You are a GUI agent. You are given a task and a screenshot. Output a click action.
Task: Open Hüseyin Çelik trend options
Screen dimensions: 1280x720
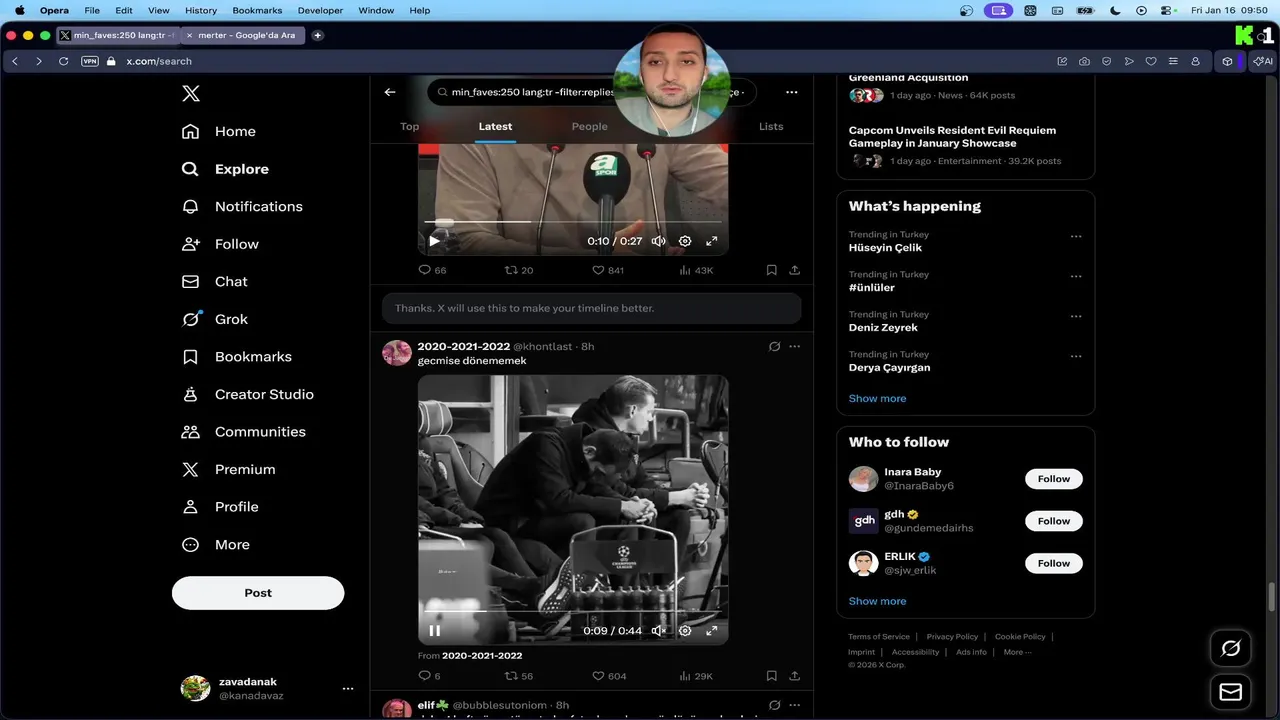tap(1076, 237)
